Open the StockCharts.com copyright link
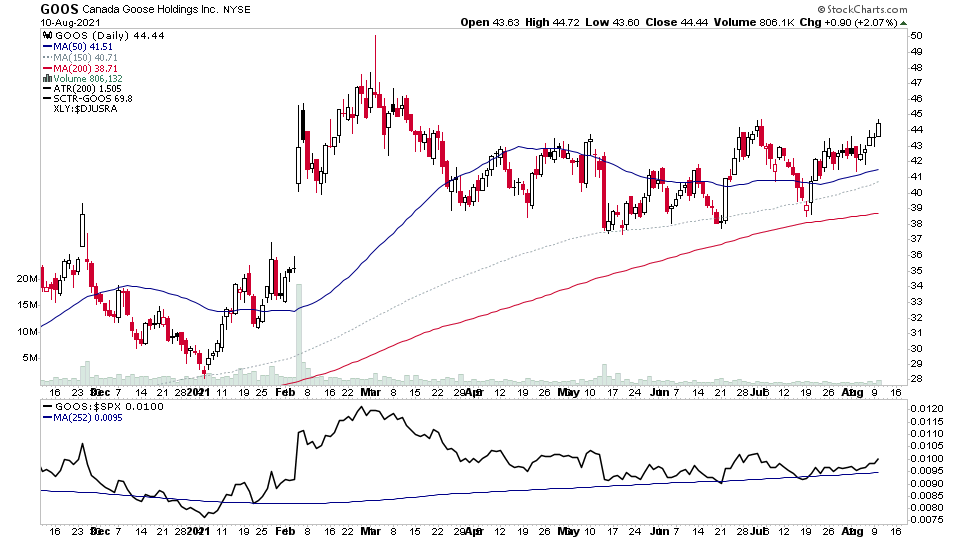960x540 pixels. [x=862, y=9]
